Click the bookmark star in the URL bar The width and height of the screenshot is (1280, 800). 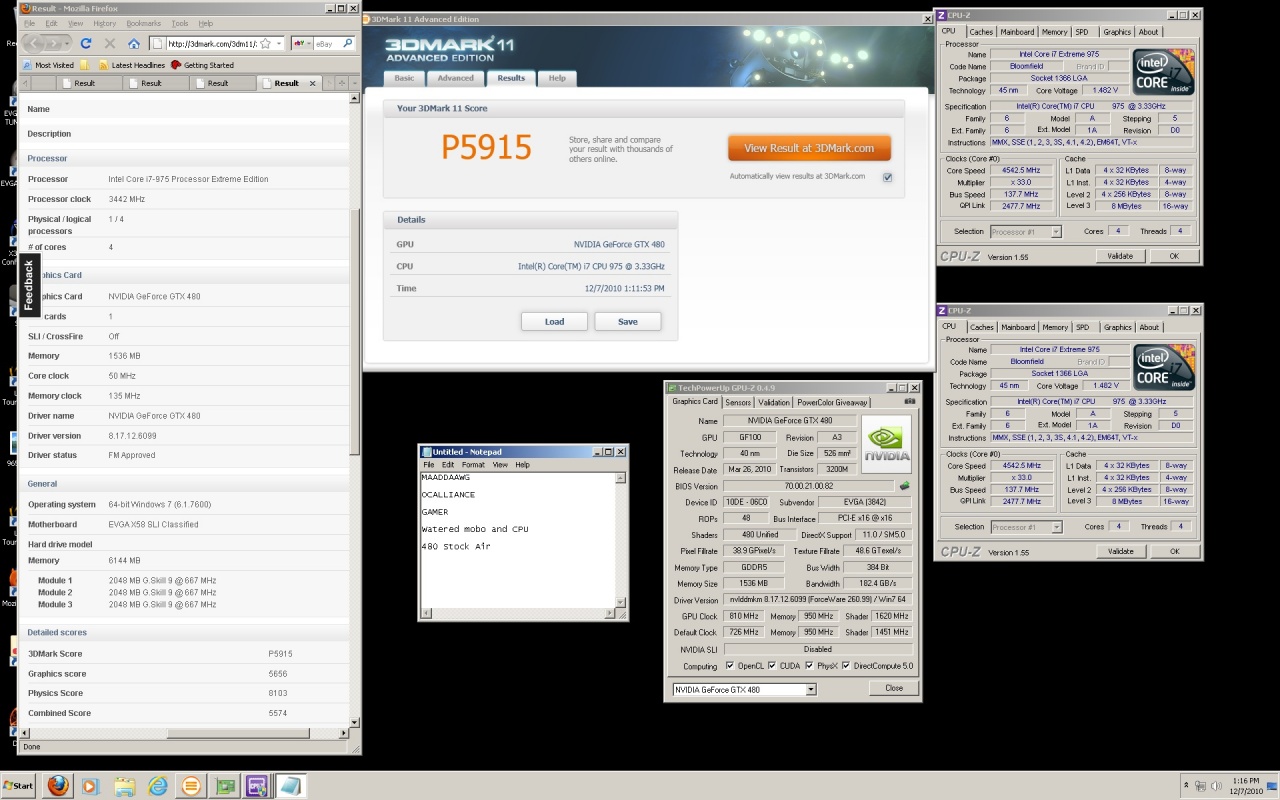(x=265, y=43)
